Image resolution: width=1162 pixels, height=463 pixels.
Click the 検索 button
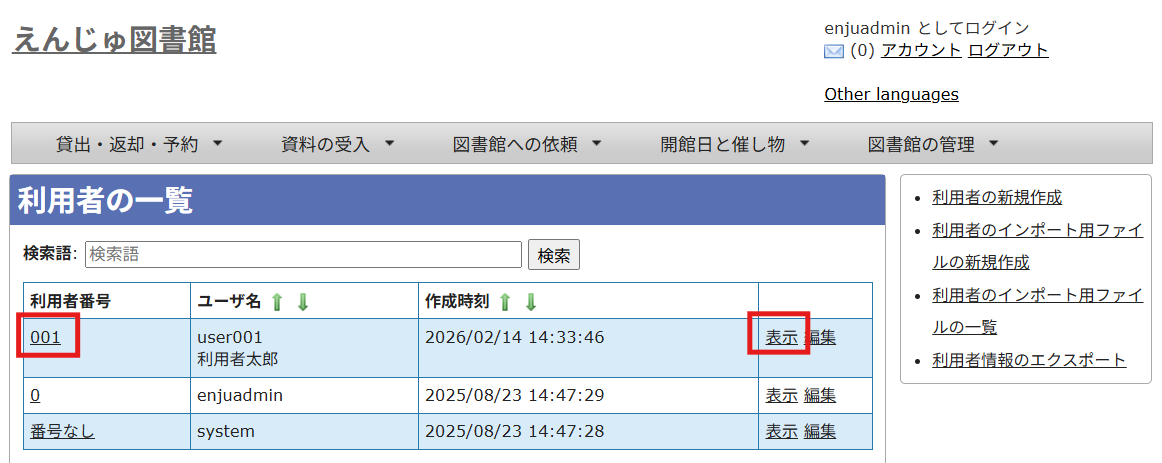pos(554,255)
